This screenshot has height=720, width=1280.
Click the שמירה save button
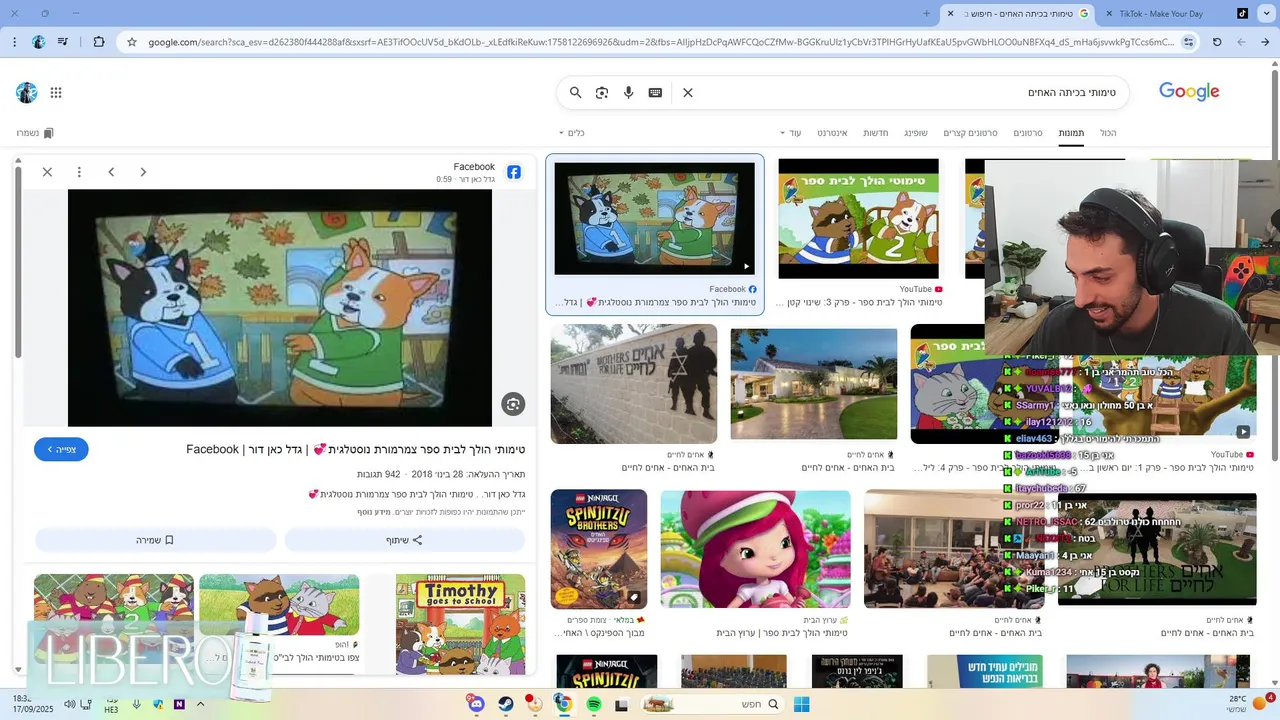156,540
